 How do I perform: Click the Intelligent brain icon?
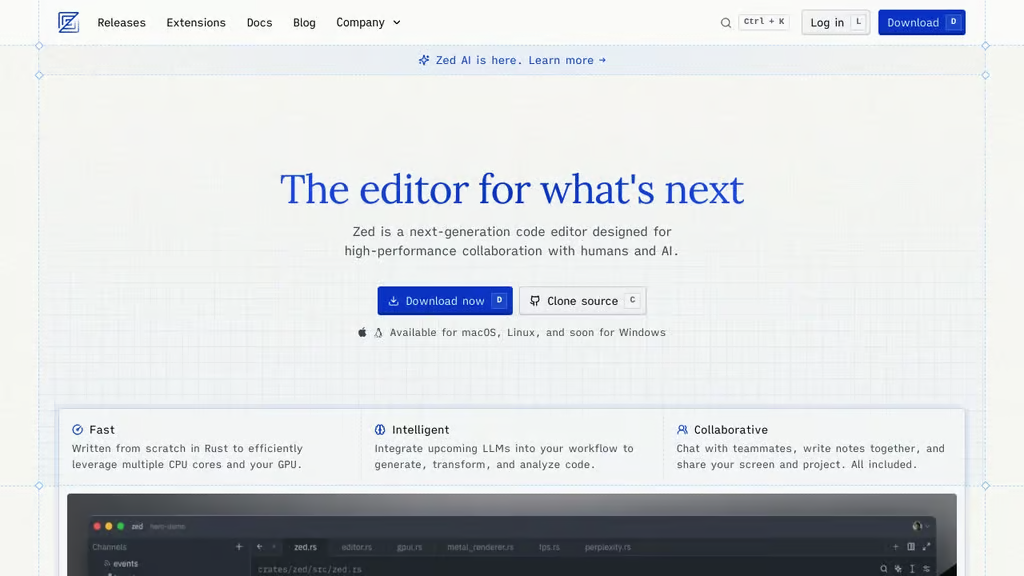380,430
